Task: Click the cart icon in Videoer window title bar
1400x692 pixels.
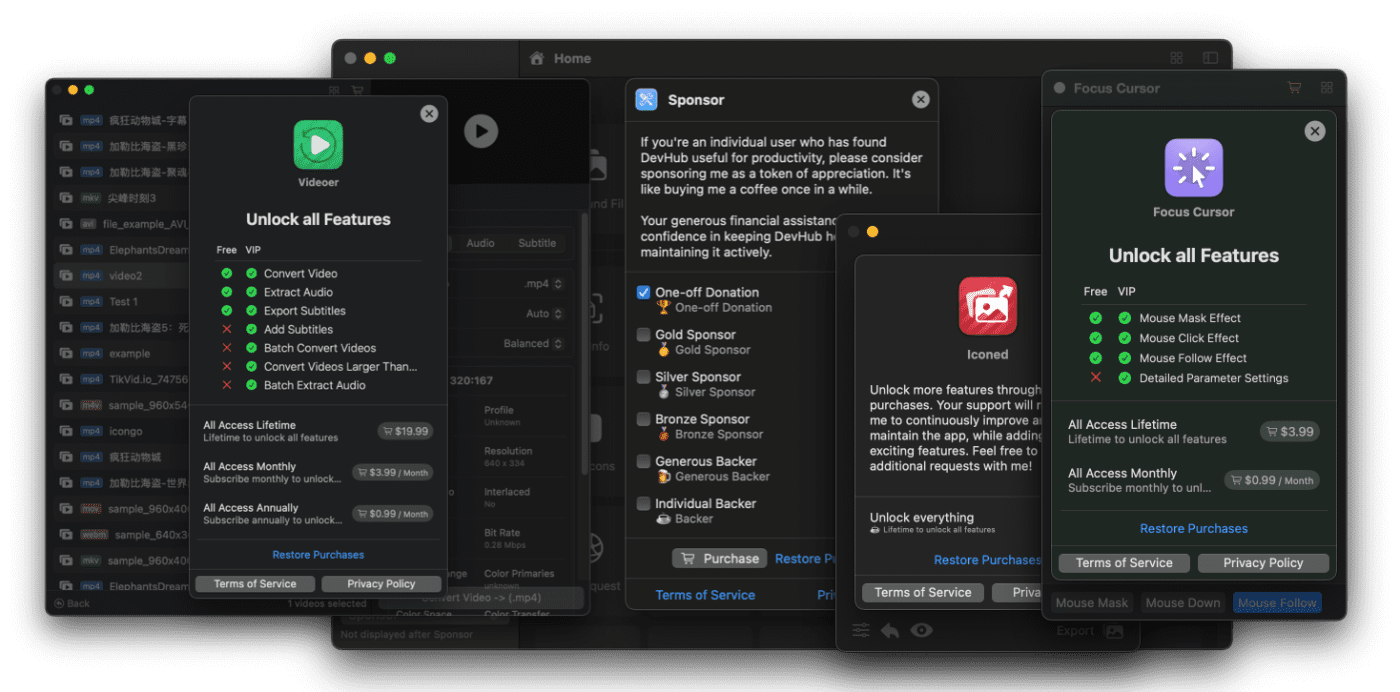Action: point(357,90)
